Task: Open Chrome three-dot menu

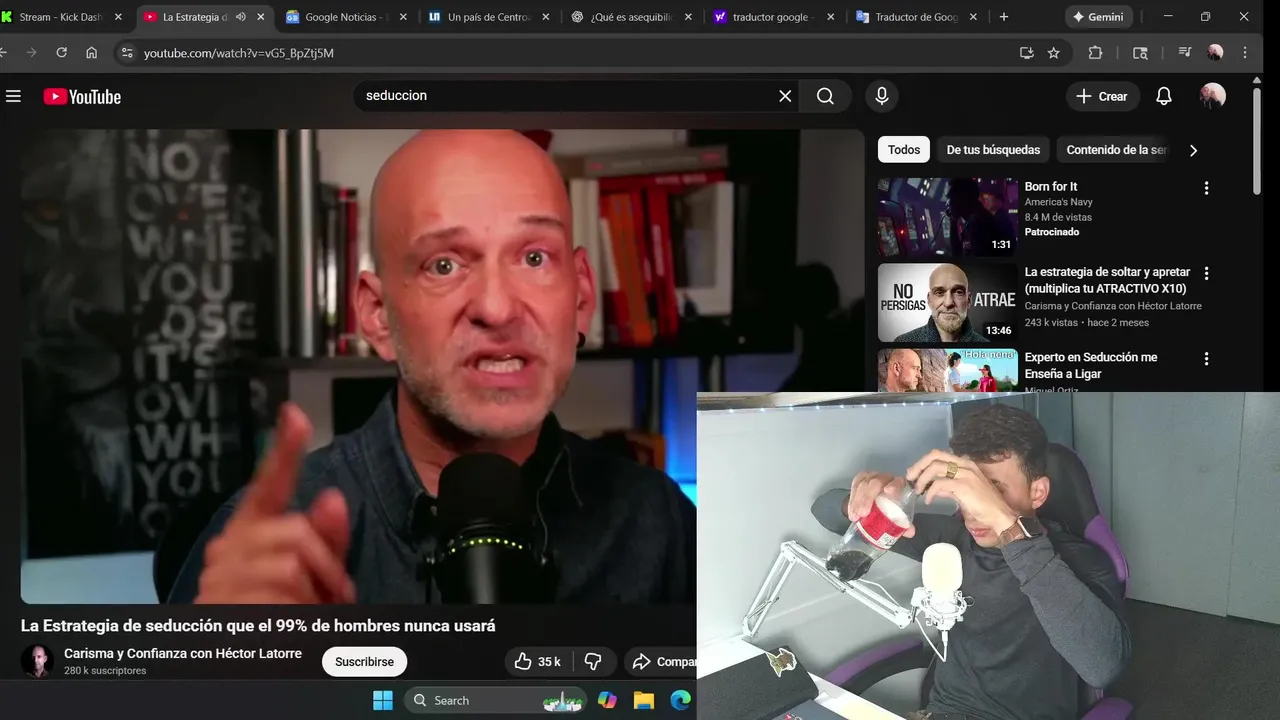Action: coord(1245,53)
